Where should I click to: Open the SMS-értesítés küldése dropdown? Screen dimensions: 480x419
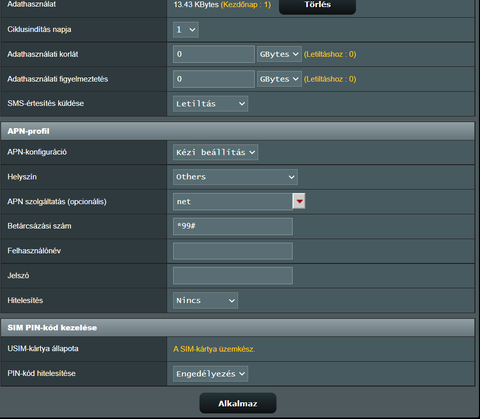point(210,104)
